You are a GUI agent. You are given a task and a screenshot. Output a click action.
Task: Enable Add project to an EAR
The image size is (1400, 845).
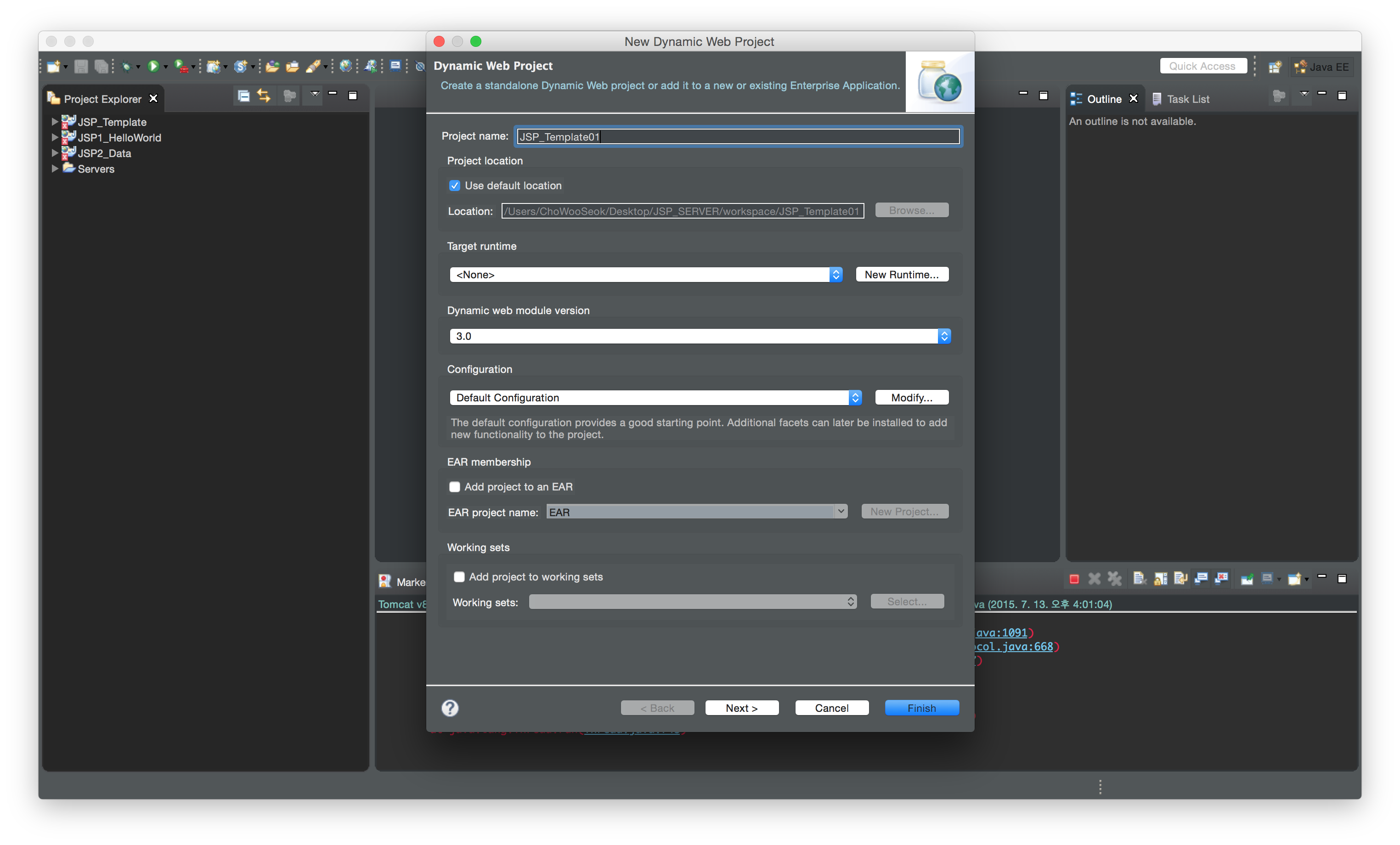pos(455,486)
